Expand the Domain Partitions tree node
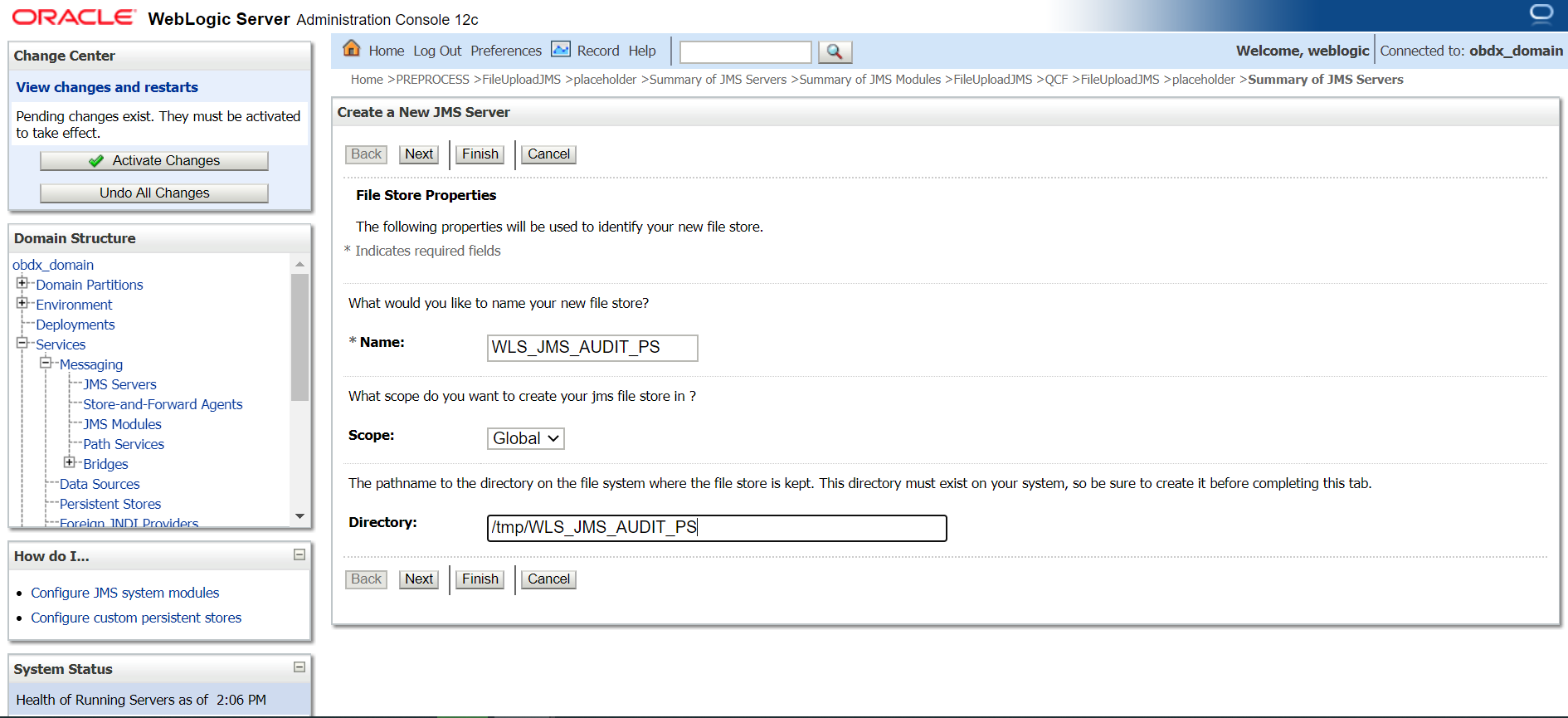This screenshot has height=718, width=1568. 22,283
